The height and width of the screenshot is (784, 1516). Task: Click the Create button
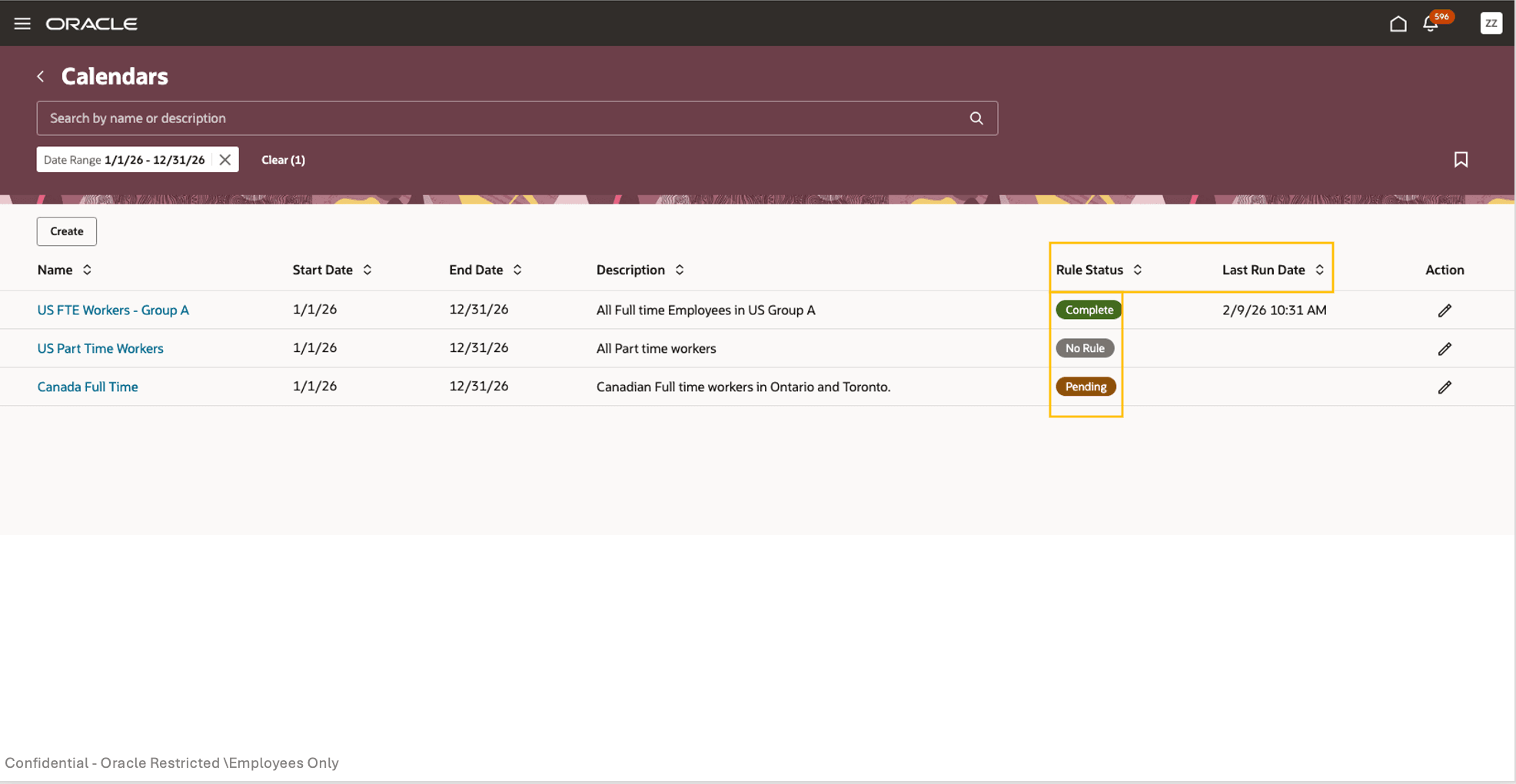click(x=67, y=231)
